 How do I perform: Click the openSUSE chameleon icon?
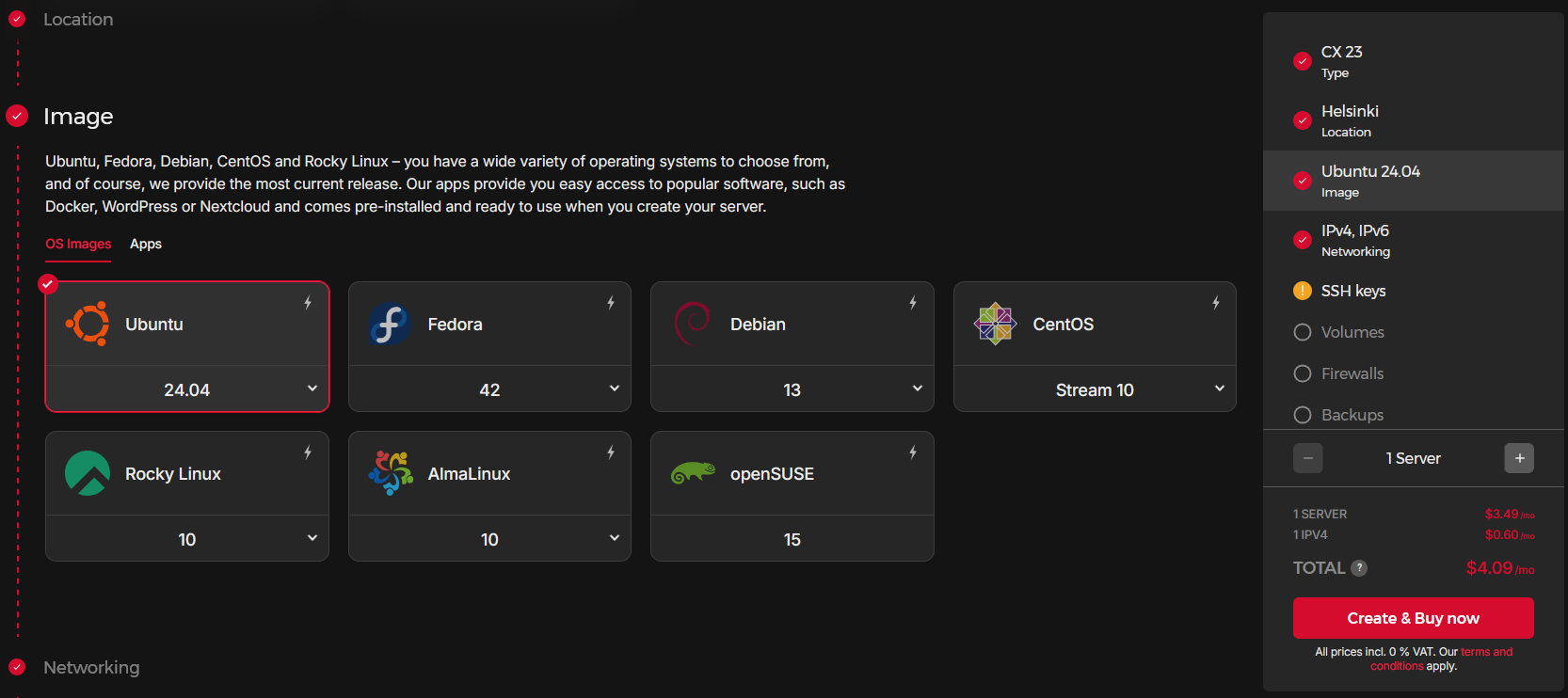point(693,473)
